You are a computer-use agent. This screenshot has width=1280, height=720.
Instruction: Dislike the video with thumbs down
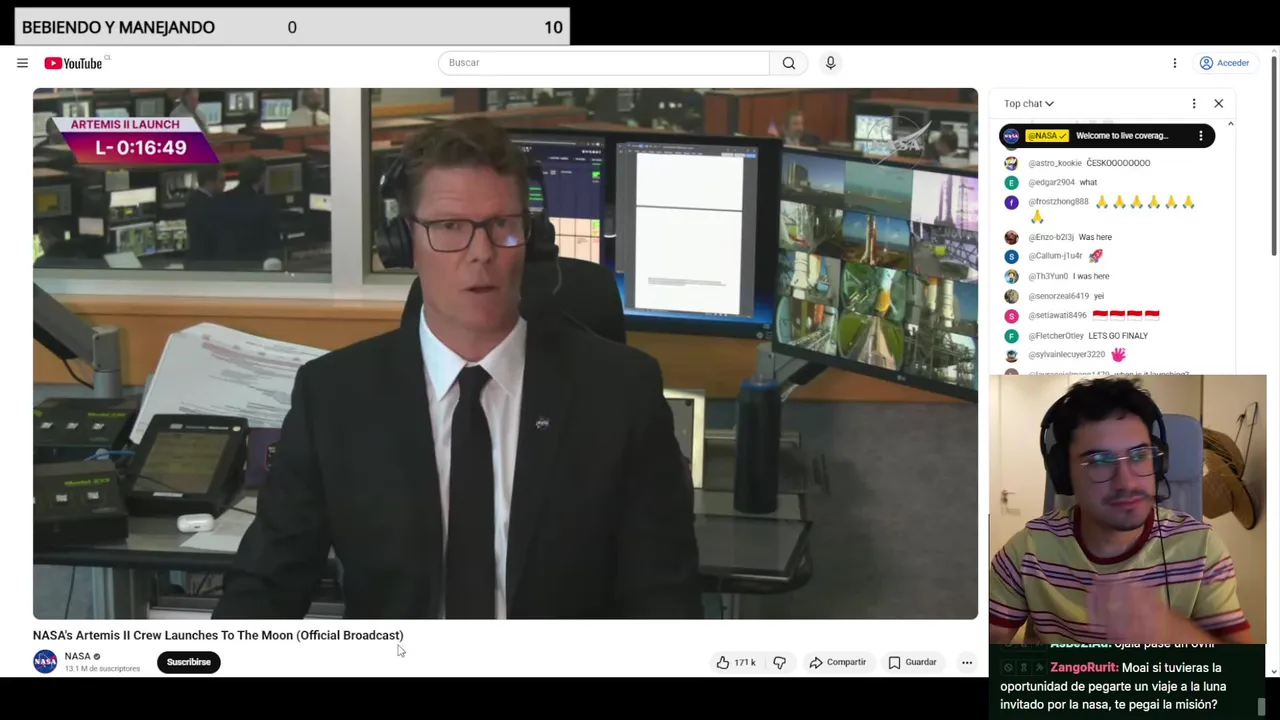click(x=780, y=662)
